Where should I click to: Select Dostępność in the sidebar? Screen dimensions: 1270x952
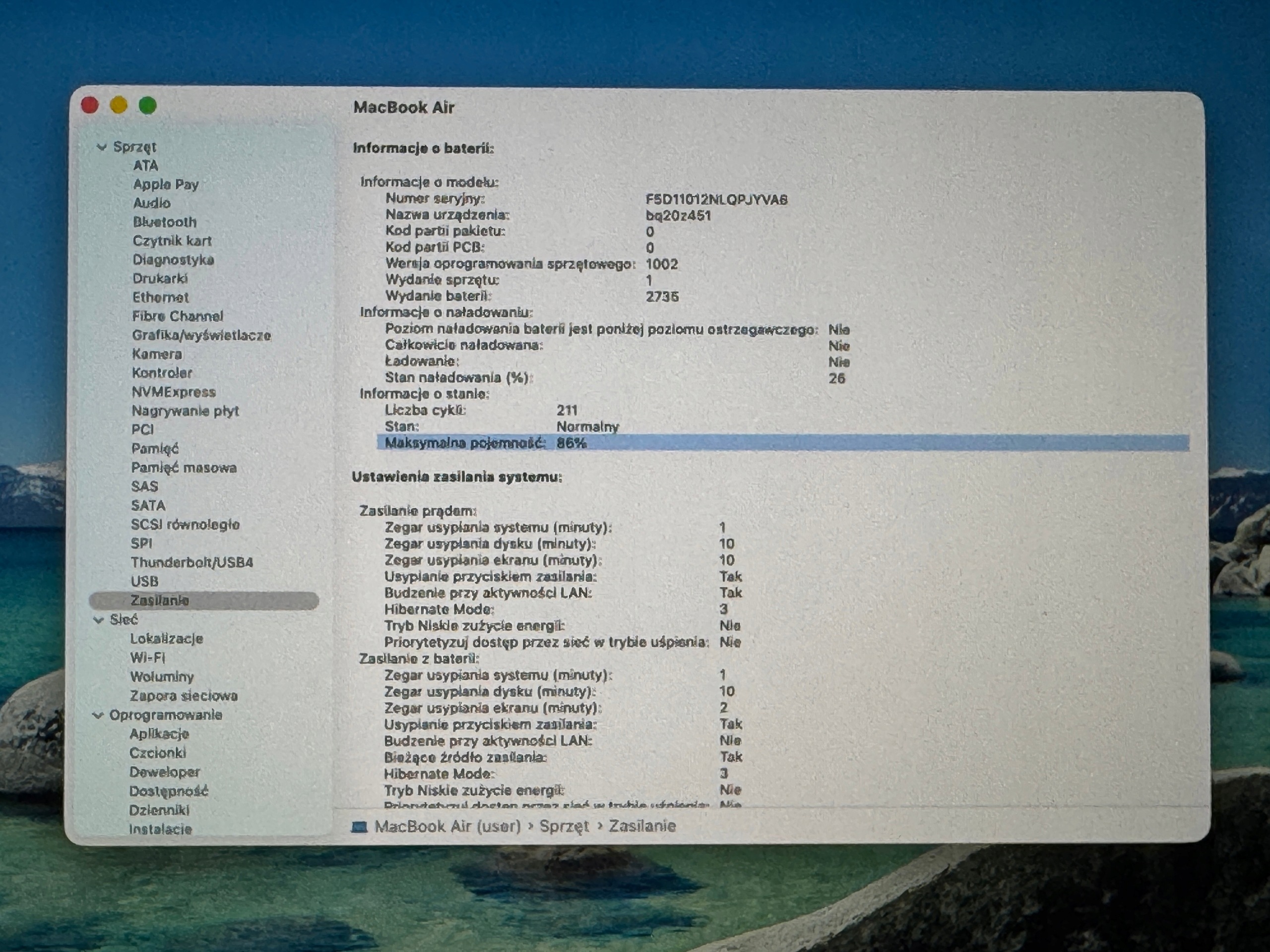pyautogui.click(x=168, y=791)
